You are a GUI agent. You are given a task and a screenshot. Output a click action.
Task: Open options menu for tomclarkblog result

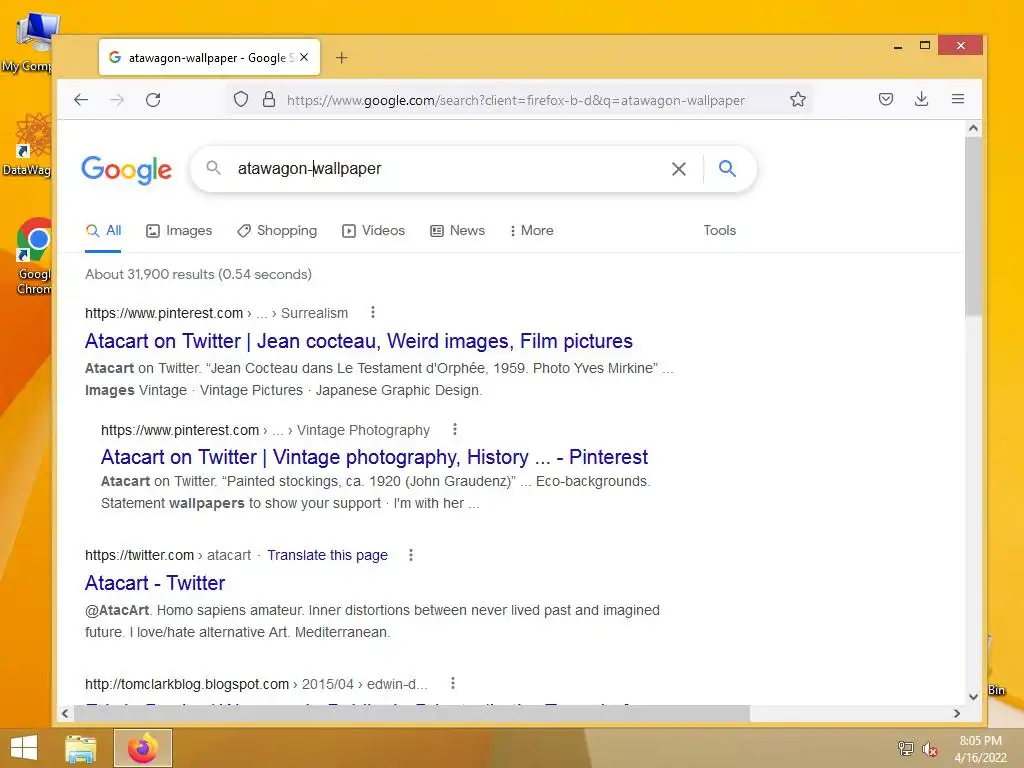tap(453, 683)
